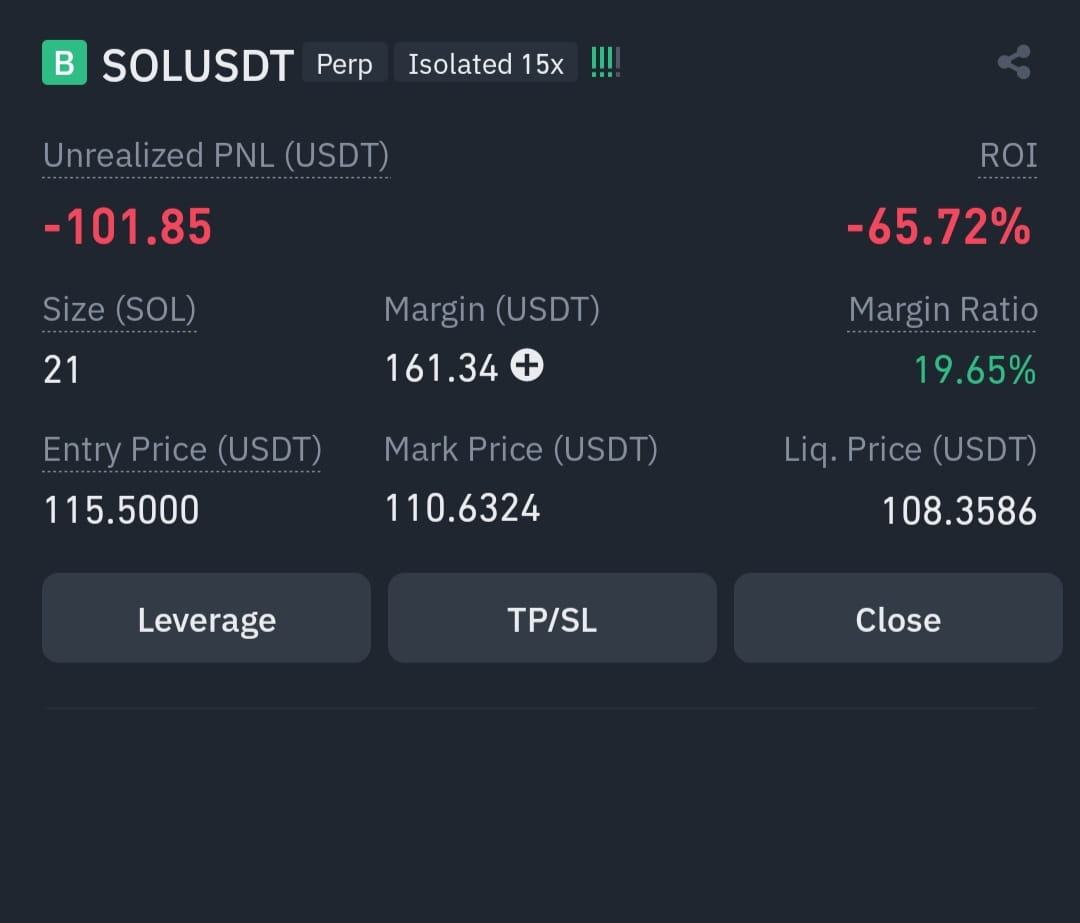
Task: Tap the Perp contract tag
Action: click(344, 63)
